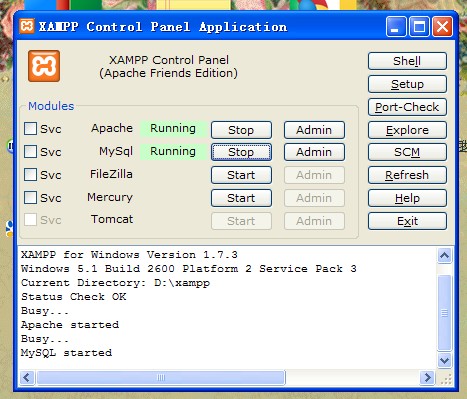Image resolution: width=467 pixels, height=399 pixels.
Task: Run Port-Check
Action: click(x=407, y=107)
